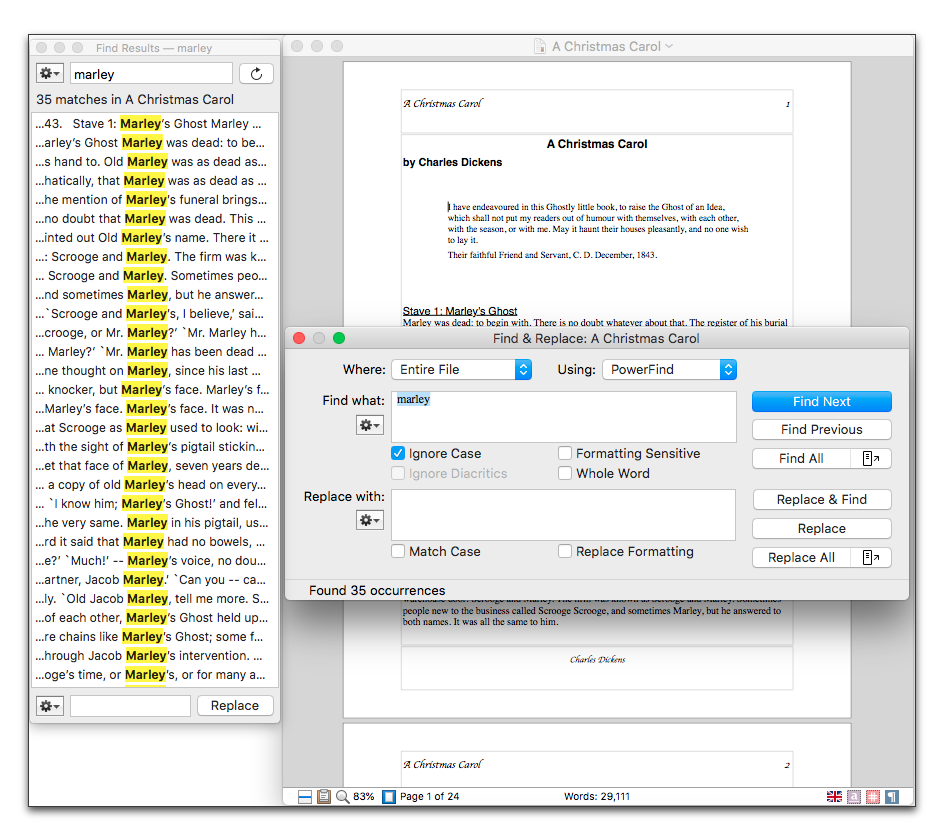The height and width of the screenshot is (839, 944).
Task: Click the Replace button in Find & Replace dialog
Action: (x=822, y=528)
